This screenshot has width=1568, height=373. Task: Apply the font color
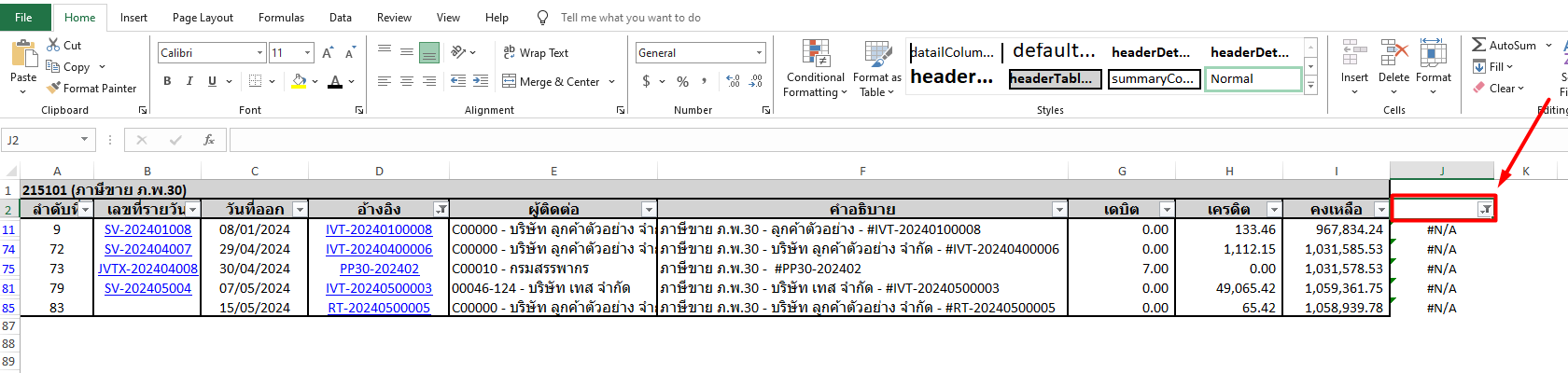pyautogui.click(x=335, y=81)
